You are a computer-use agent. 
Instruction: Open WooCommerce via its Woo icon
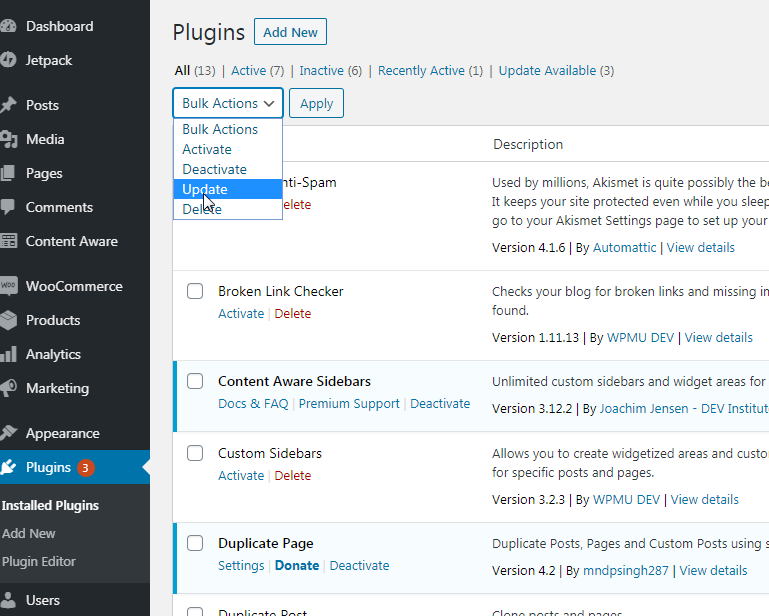point(8,286)
